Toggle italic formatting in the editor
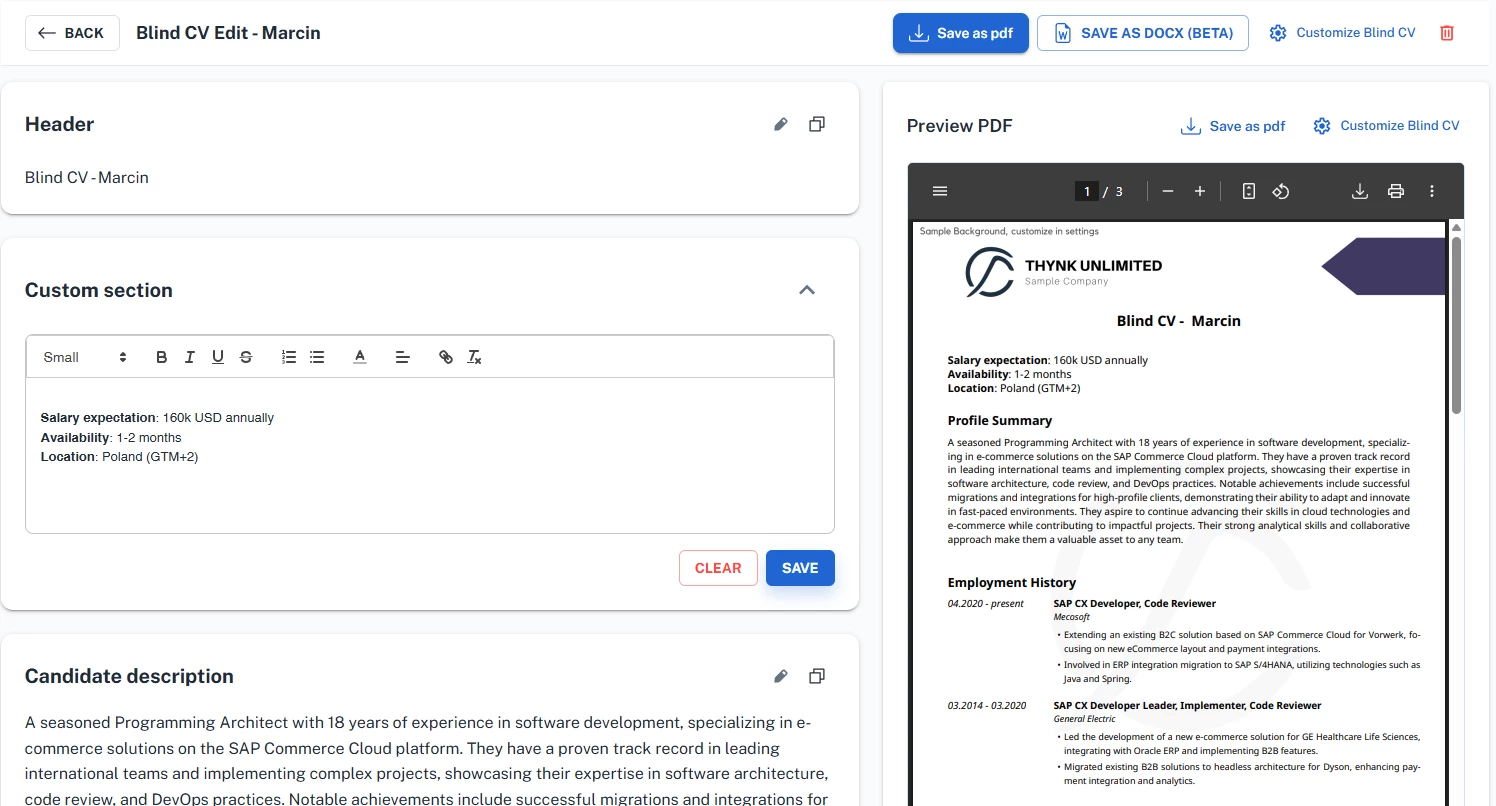The width and height of the screenshot is (1496, 806). [189, 357]
